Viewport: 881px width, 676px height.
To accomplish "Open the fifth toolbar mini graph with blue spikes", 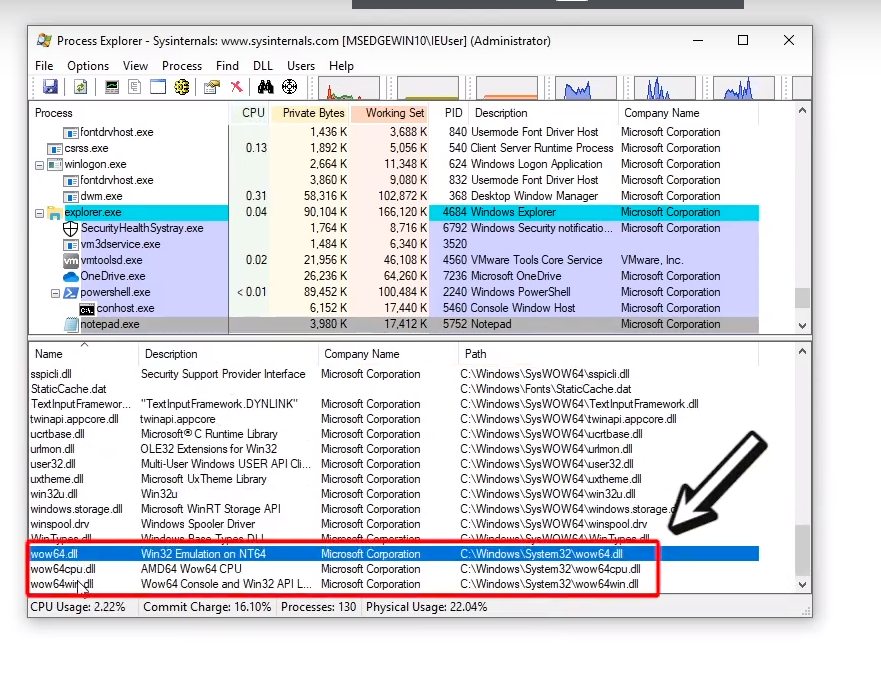I will pyautogui.click(x=665, y=88).
